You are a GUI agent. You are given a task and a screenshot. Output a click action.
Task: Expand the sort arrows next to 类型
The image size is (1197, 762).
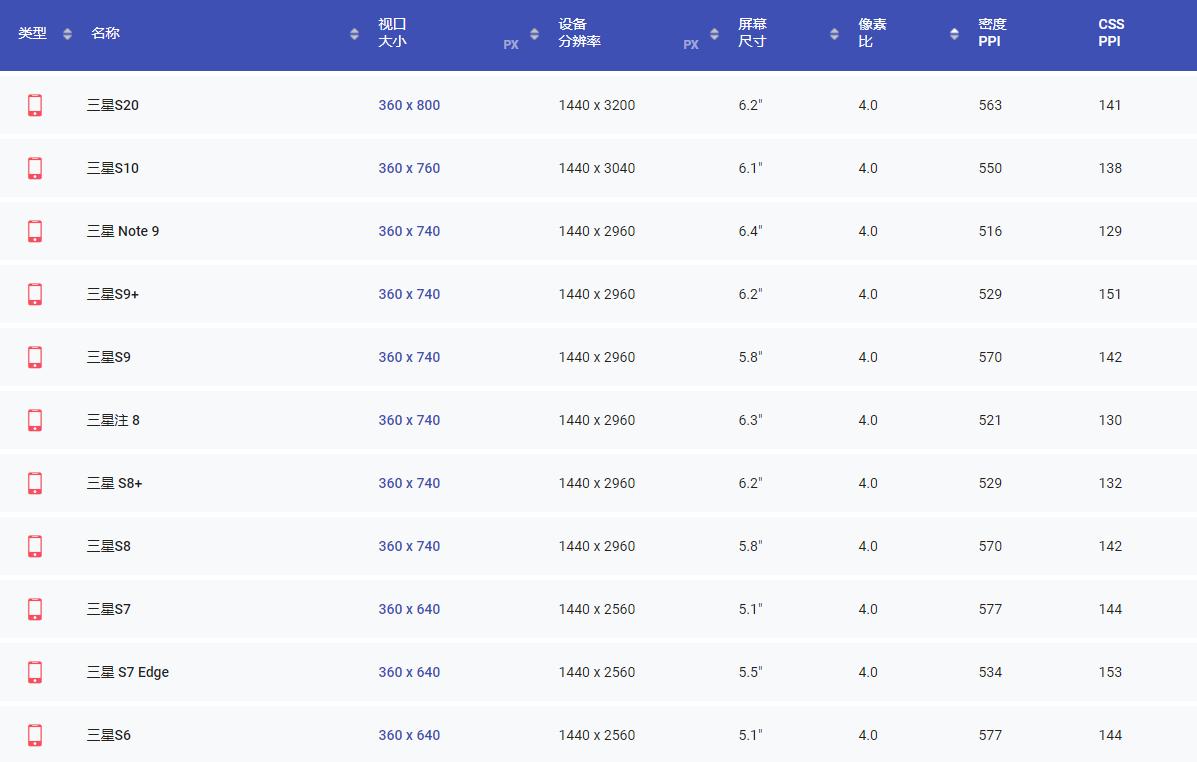tap(66, 33)
